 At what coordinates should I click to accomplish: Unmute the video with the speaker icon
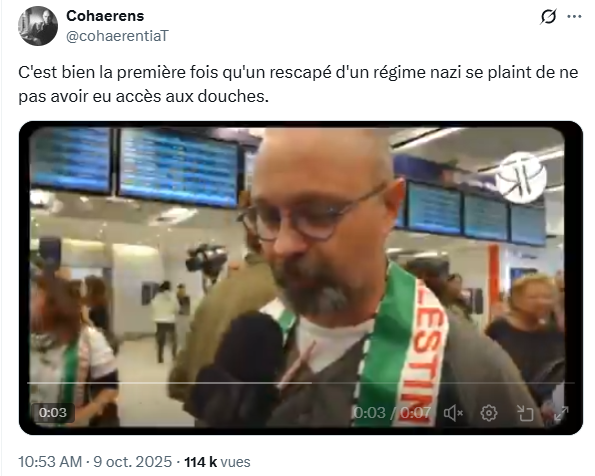pyautogui.click(x=453, y=413)
